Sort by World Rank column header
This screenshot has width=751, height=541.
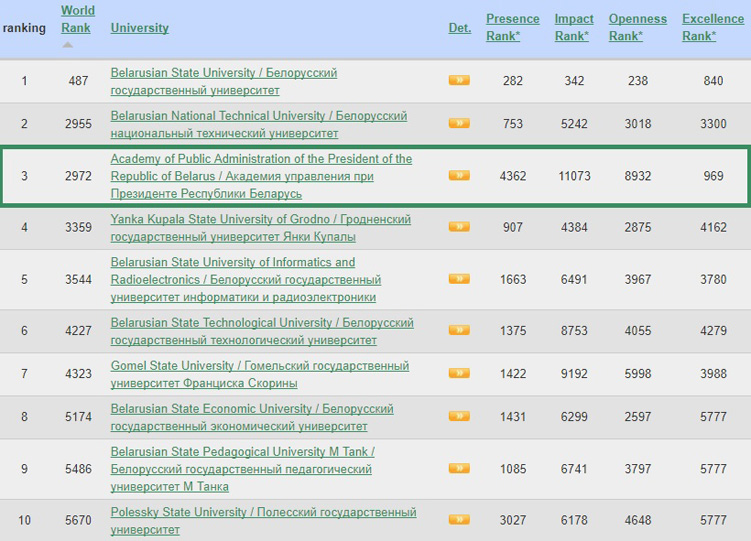point(78,19)
